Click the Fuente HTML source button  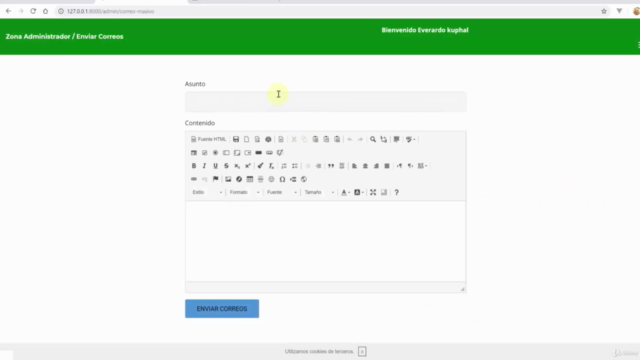208,139
